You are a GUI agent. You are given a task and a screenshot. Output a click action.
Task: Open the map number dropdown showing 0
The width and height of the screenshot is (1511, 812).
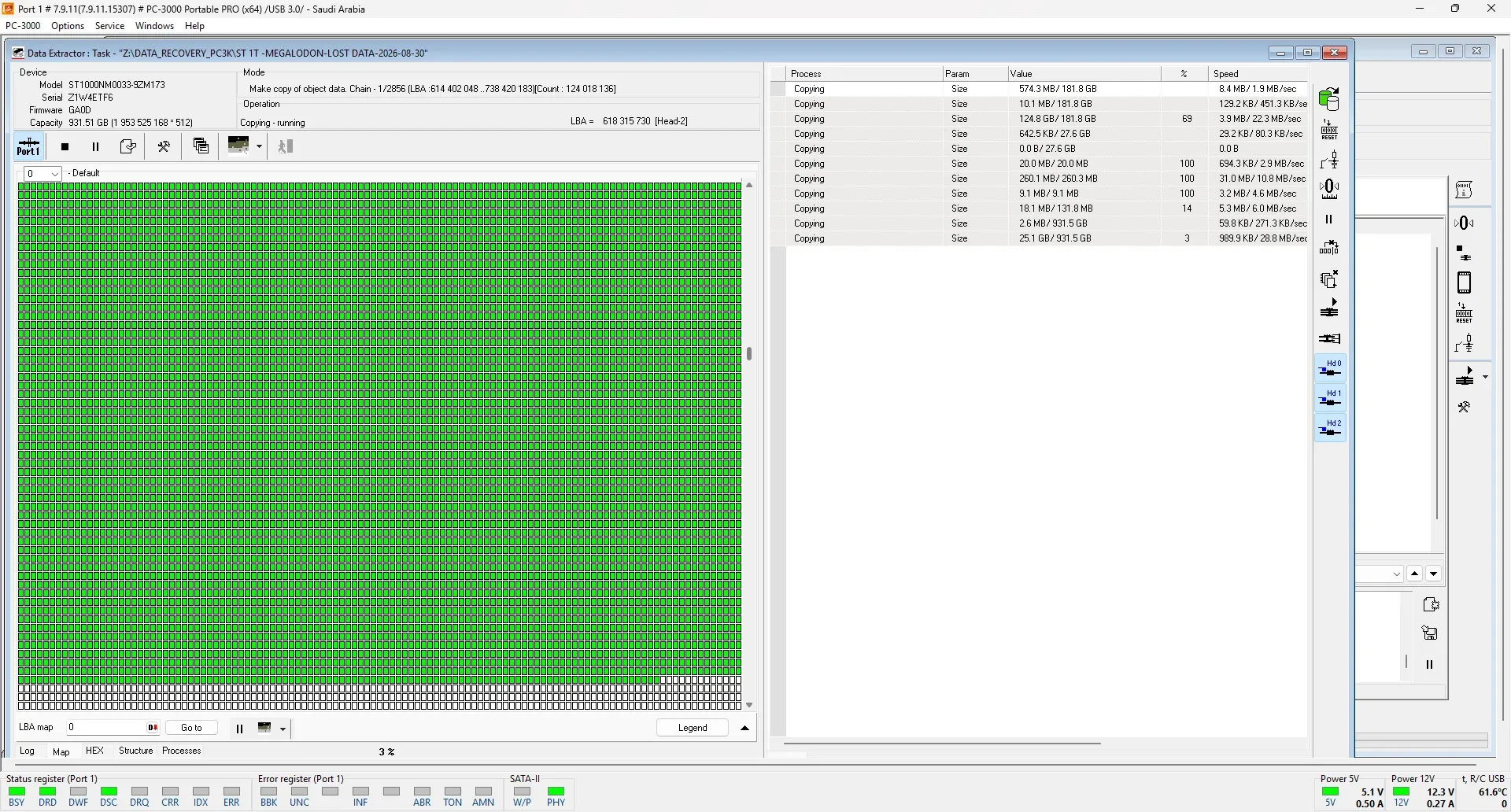(x=42, y=174)
